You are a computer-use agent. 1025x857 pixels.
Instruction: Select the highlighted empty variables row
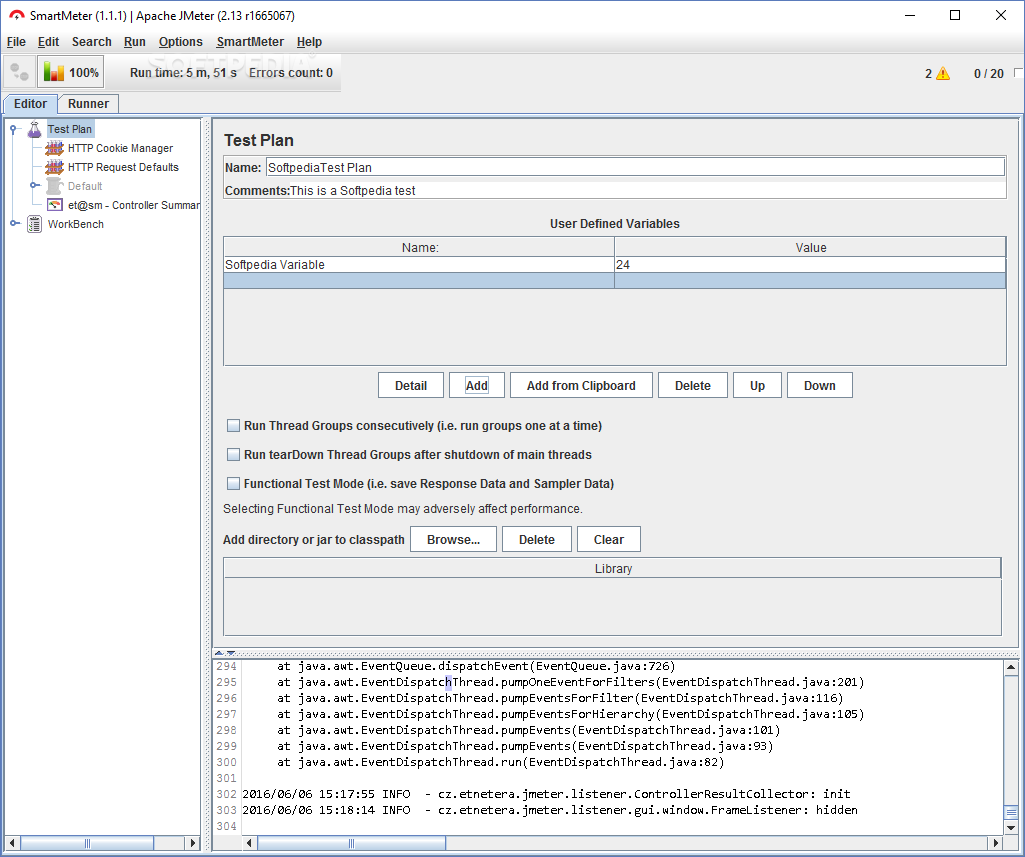(614, 280)
